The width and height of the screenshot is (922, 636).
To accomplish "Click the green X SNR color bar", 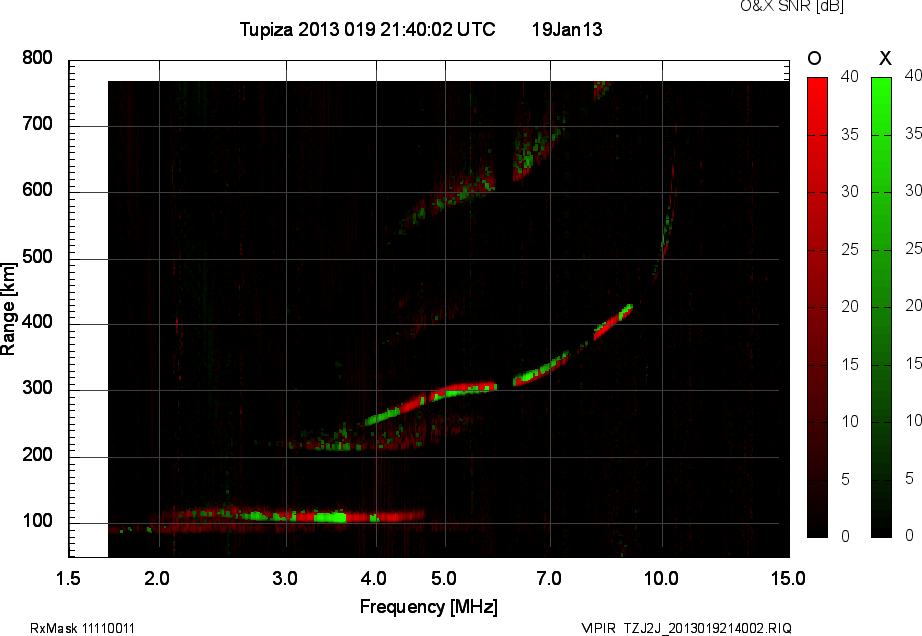I will [x=881, y=307].
